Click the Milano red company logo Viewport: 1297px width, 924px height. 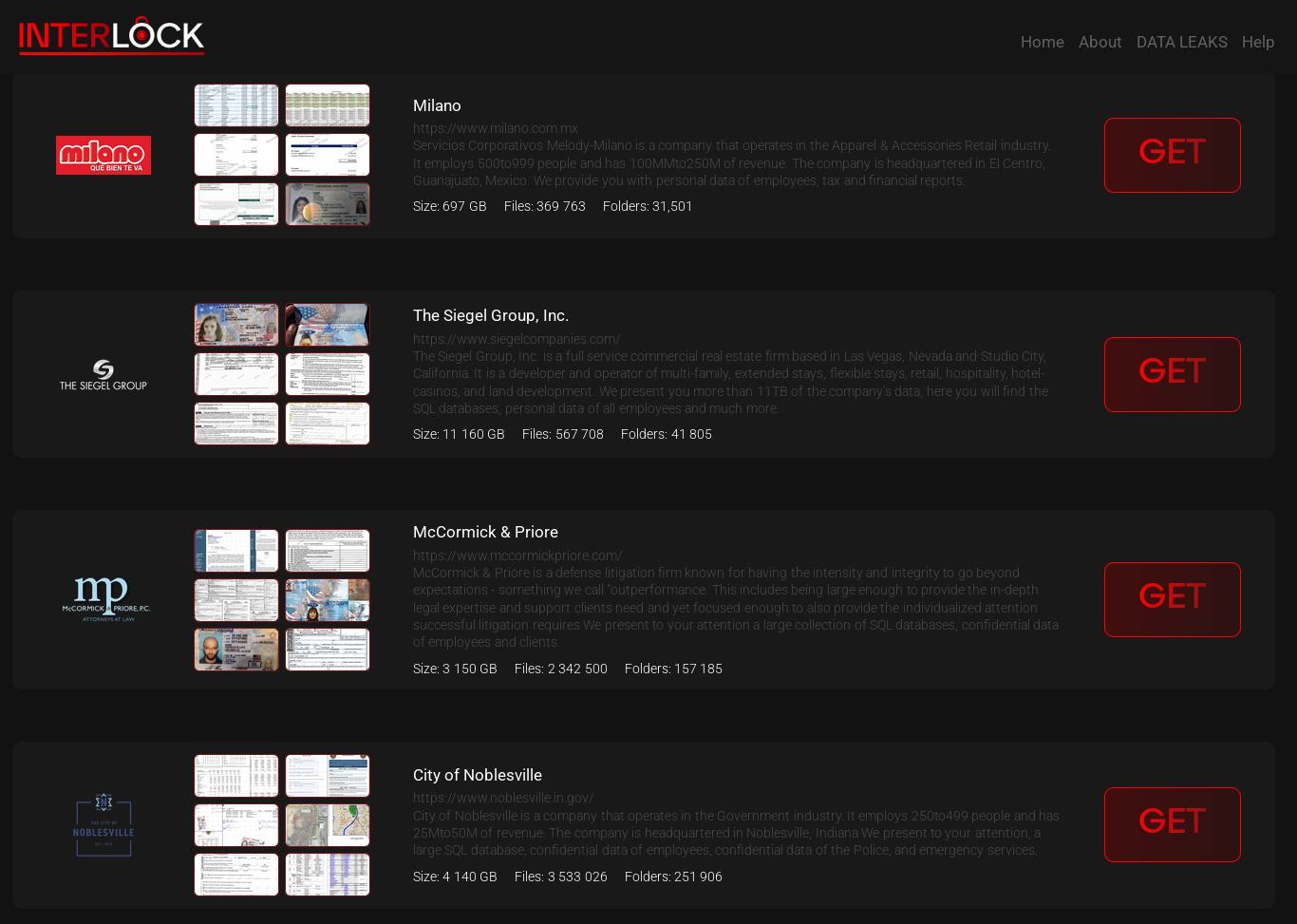[x=103, y=155]
